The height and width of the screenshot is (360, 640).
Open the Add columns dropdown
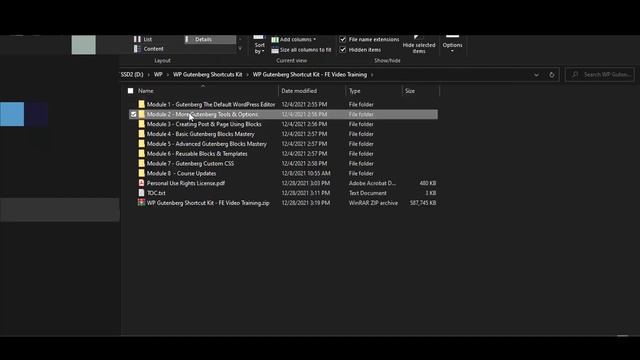[x=314, y=40]
